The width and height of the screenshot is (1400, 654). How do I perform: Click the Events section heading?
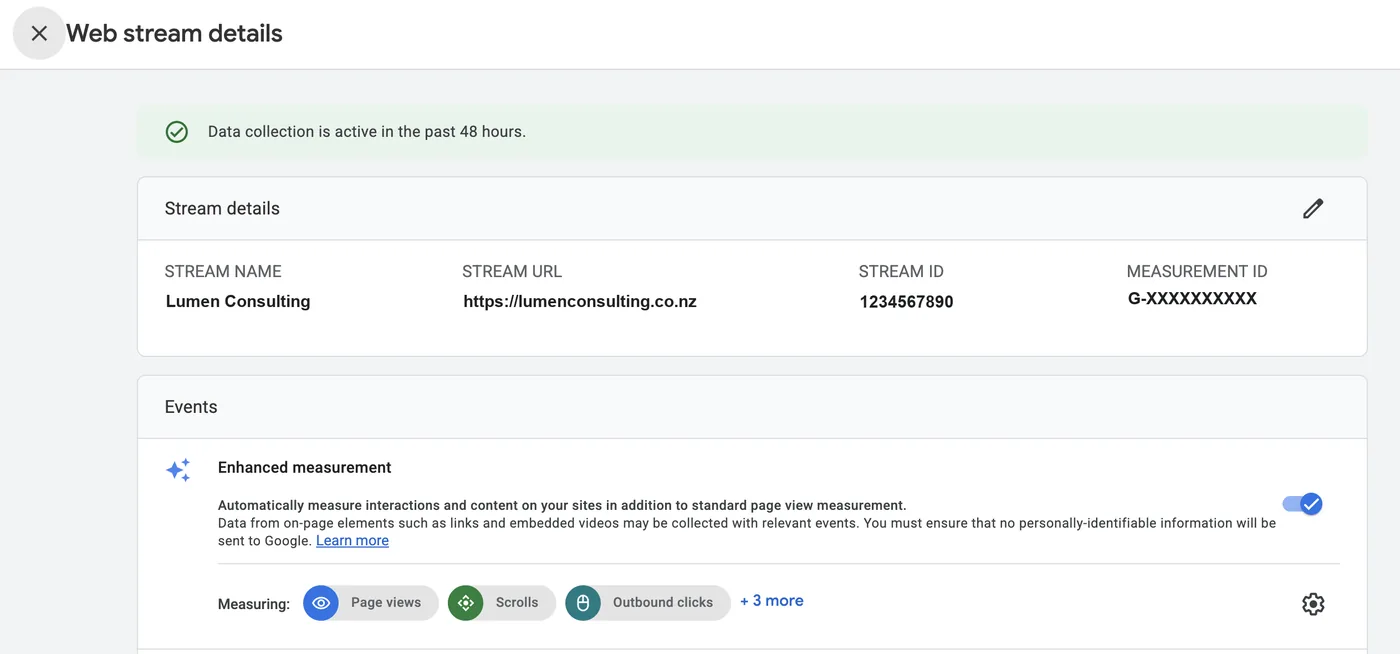(191, 407)
